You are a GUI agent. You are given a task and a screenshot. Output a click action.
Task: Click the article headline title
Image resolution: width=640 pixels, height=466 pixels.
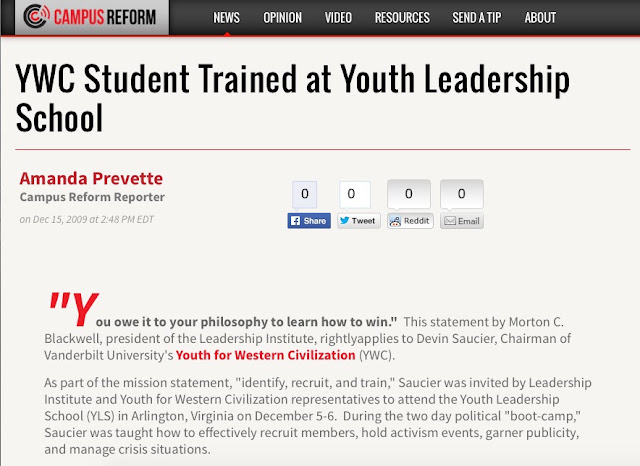point(292,98)
